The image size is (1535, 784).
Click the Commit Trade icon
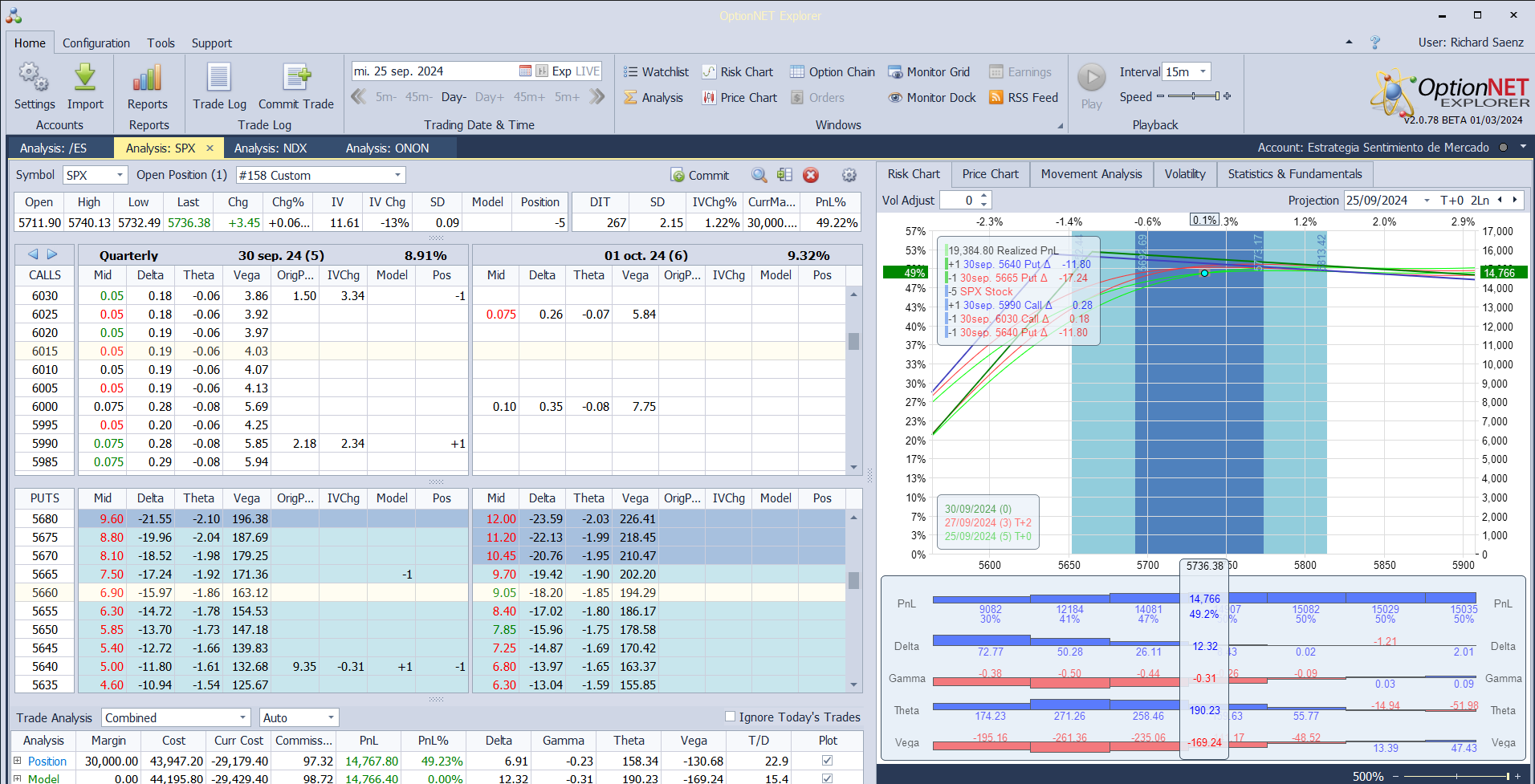(x=296, y=78)
